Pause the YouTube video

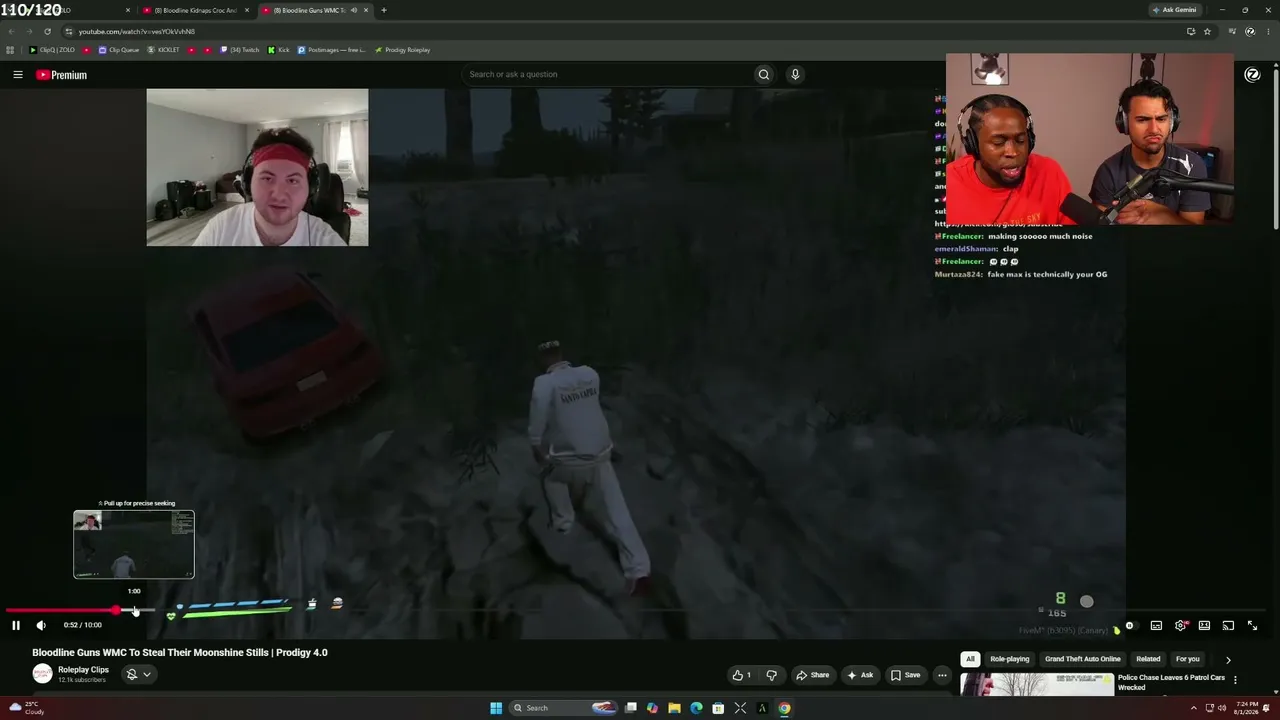click(16, 625)
